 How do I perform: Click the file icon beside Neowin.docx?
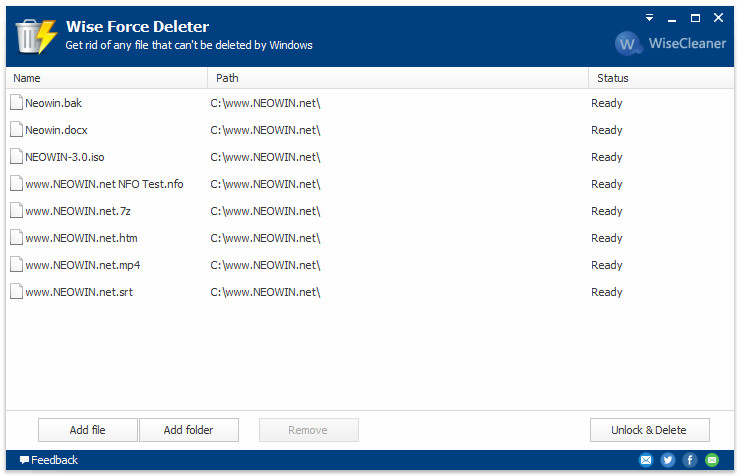[17, 129]
